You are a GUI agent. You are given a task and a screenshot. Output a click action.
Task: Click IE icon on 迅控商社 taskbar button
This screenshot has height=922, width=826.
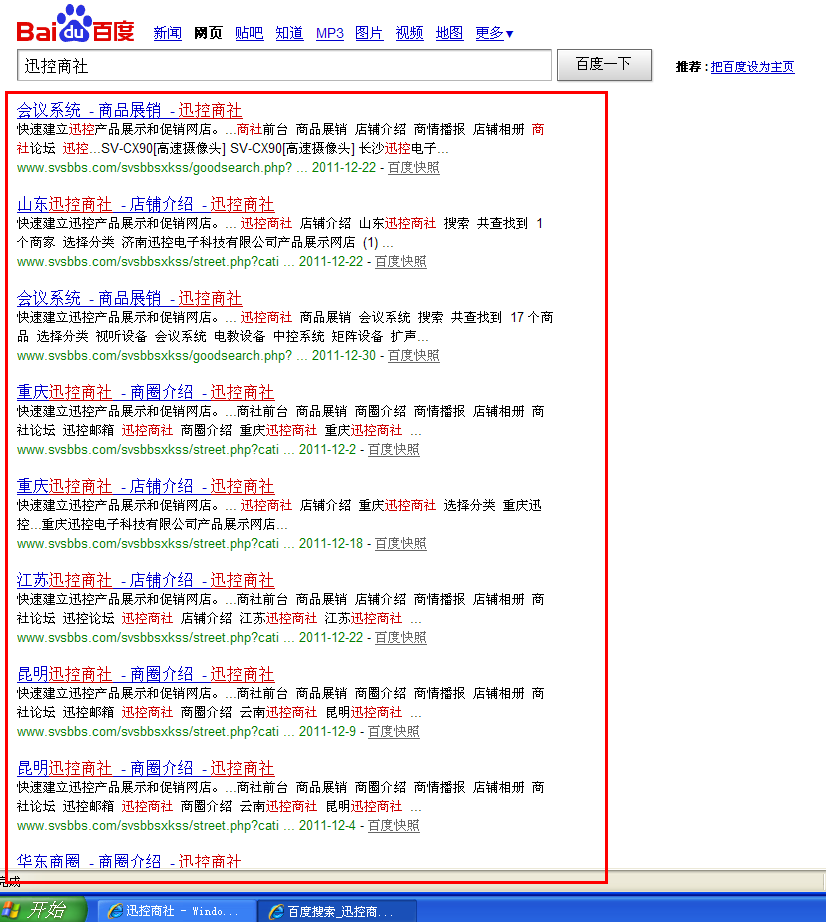click(x=115, y=911)
